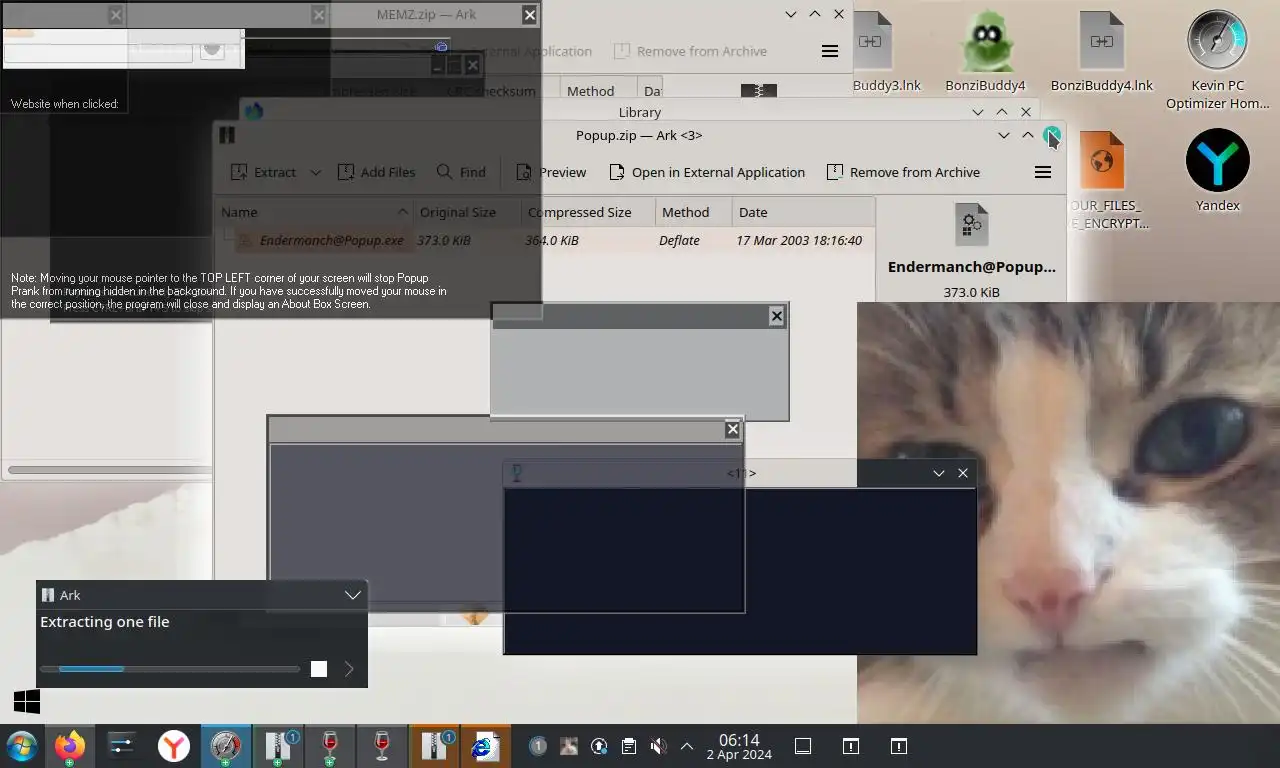Open the clock showing 06:14
This screenshot has width=1280, height=768.
click(x=739, y=746)
